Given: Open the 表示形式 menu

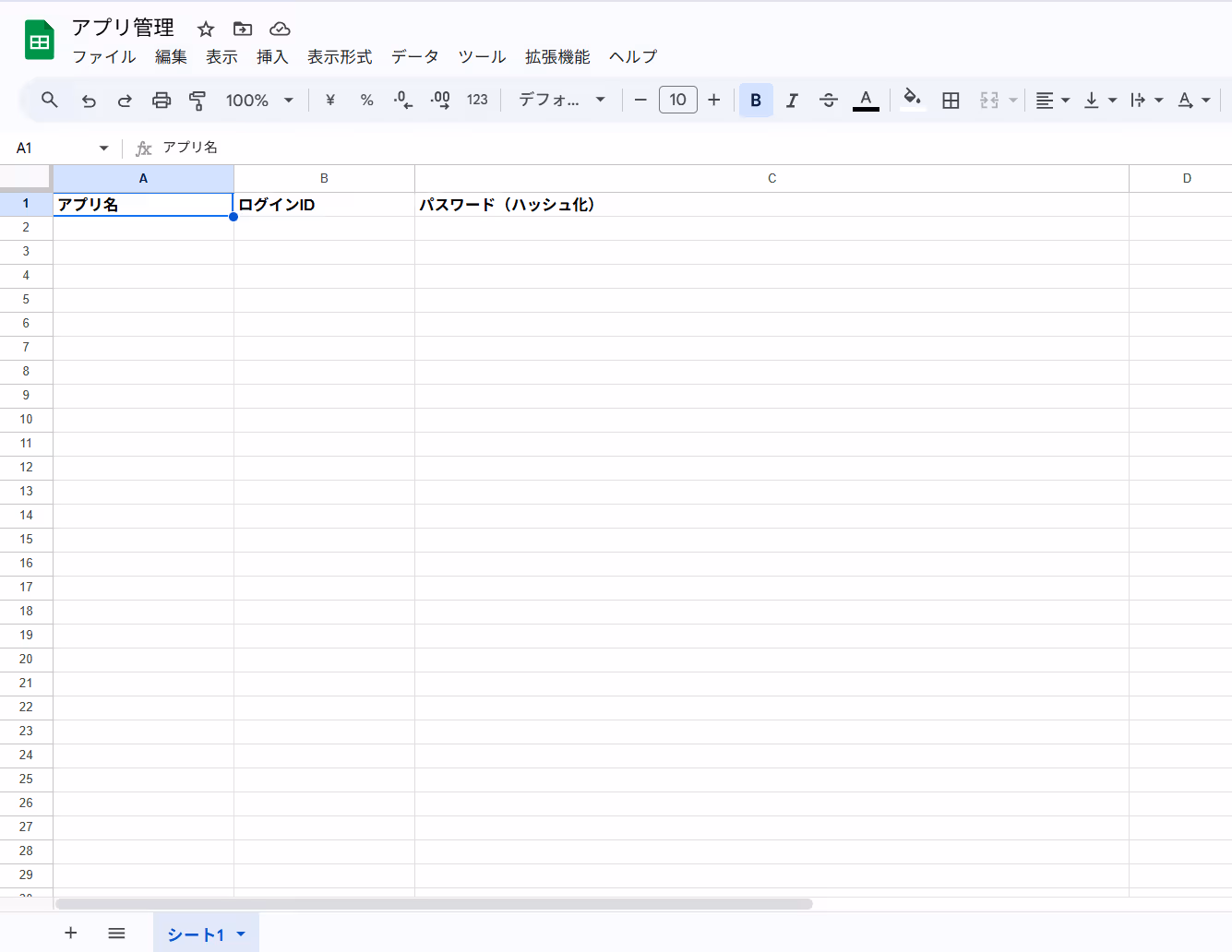Looking at the screenshot, I should [340, 56].
